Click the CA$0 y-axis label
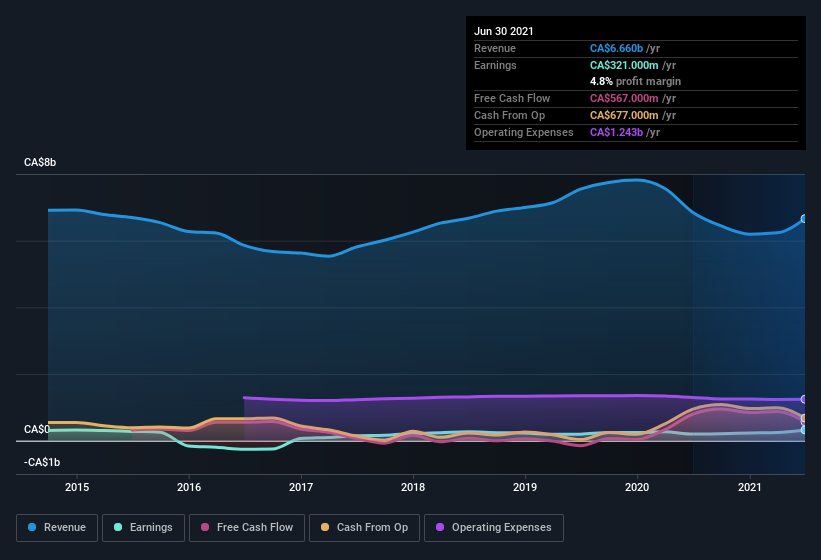Viewport: 821px width, 560px height. pos(37,429)
